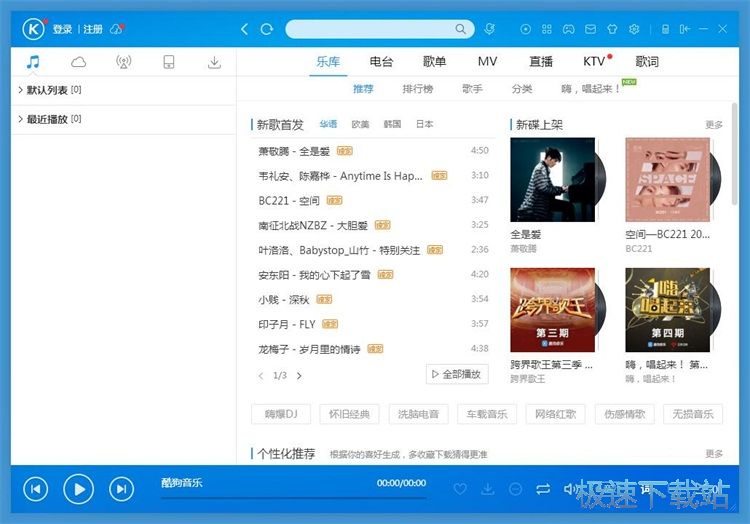
Task: Click the phone remote icon in the title bar
Action: [x=665, y=29]
